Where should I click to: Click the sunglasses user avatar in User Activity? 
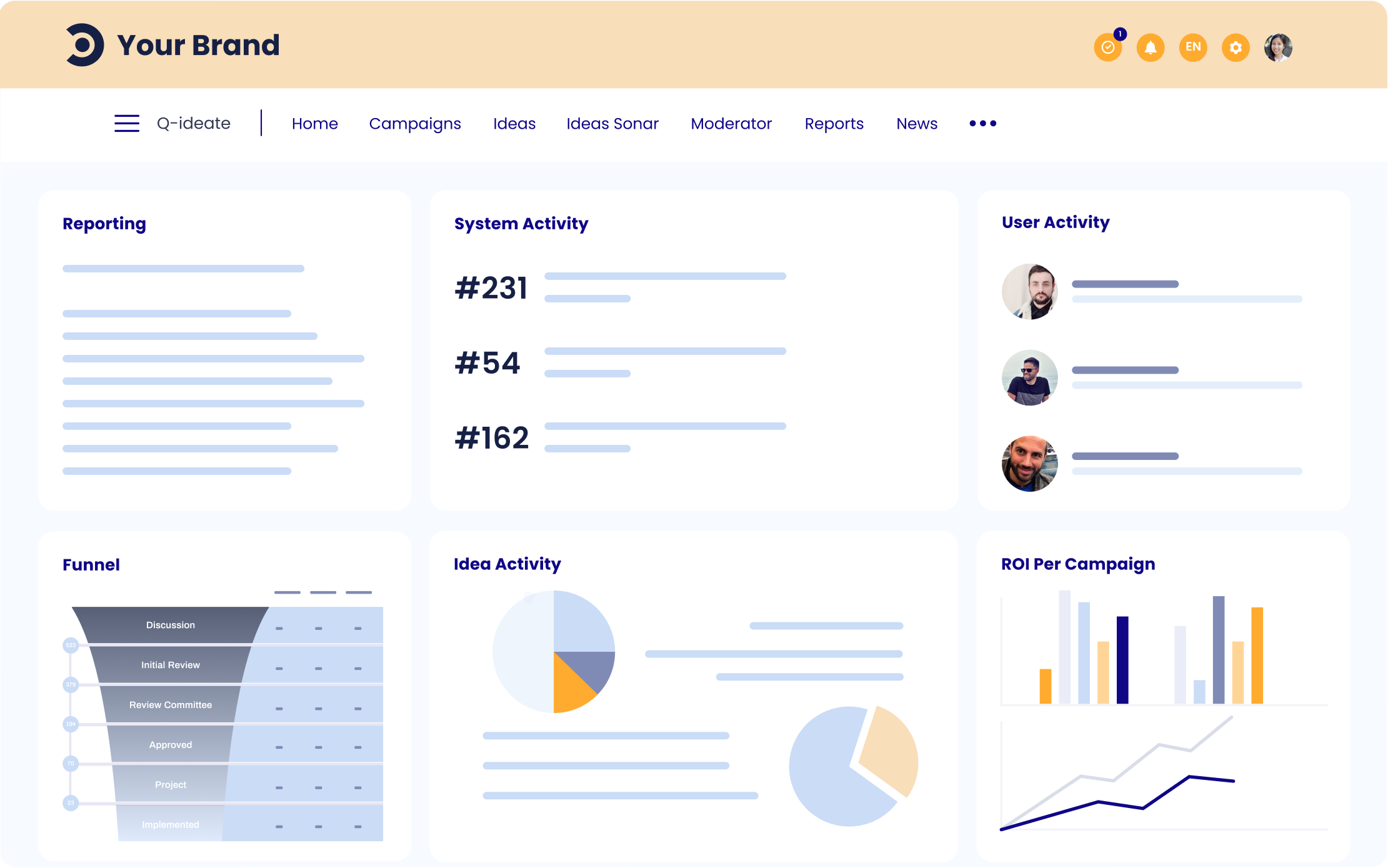1030,377
